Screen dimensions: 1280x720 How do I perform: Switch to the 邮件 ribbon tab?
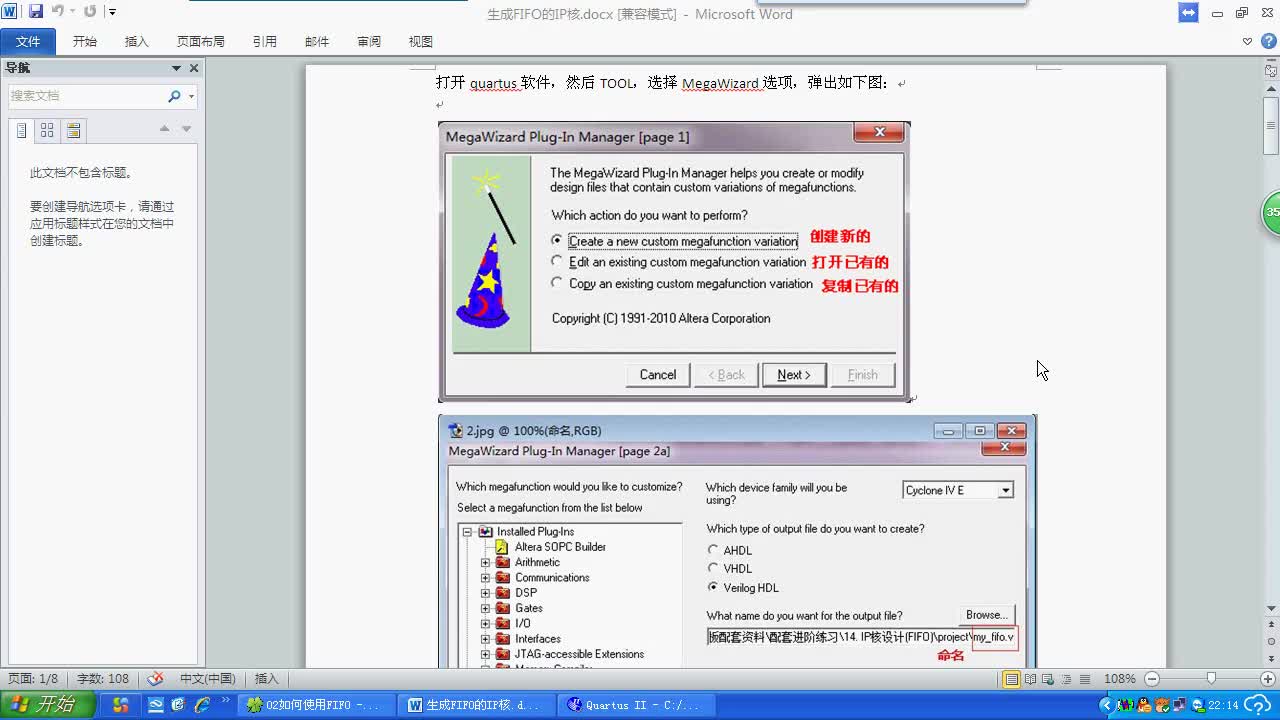coord(317,41)
